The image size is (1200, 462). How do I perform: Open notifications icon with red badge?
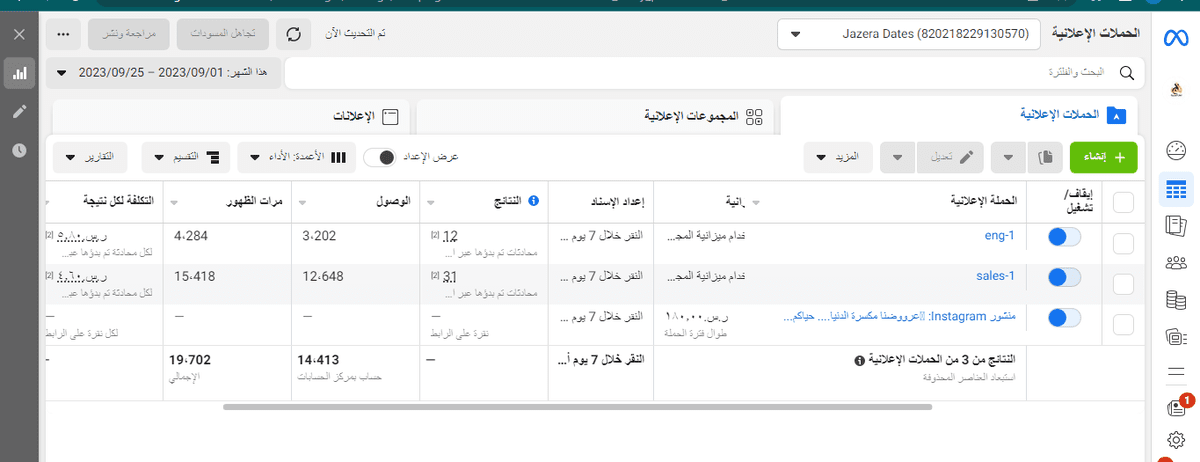pos(1177,407)
